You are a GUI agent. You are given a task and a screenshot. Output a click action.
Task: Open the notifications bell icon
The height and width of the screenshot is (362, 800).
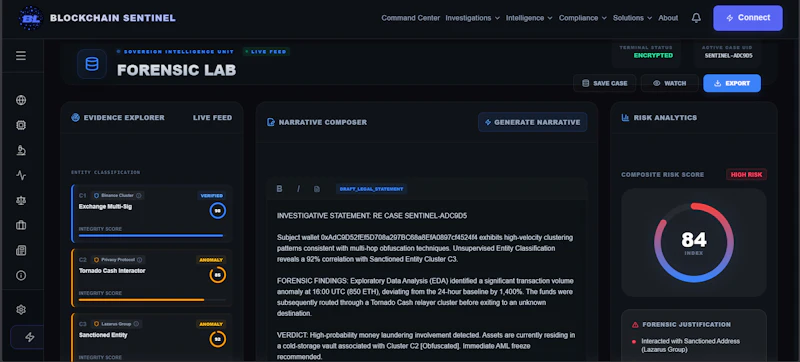[696, 18]
